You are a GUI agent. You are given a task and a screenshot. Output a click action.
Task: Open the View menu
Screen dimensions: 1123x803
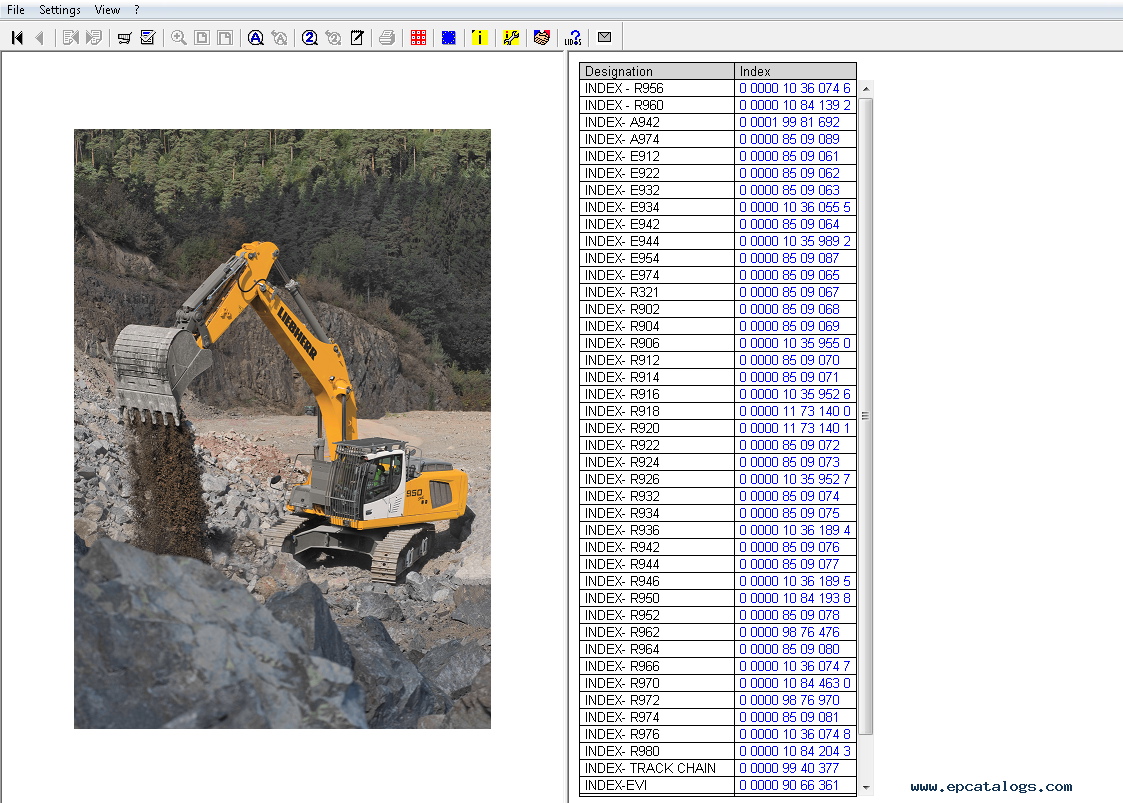(107, 9)
